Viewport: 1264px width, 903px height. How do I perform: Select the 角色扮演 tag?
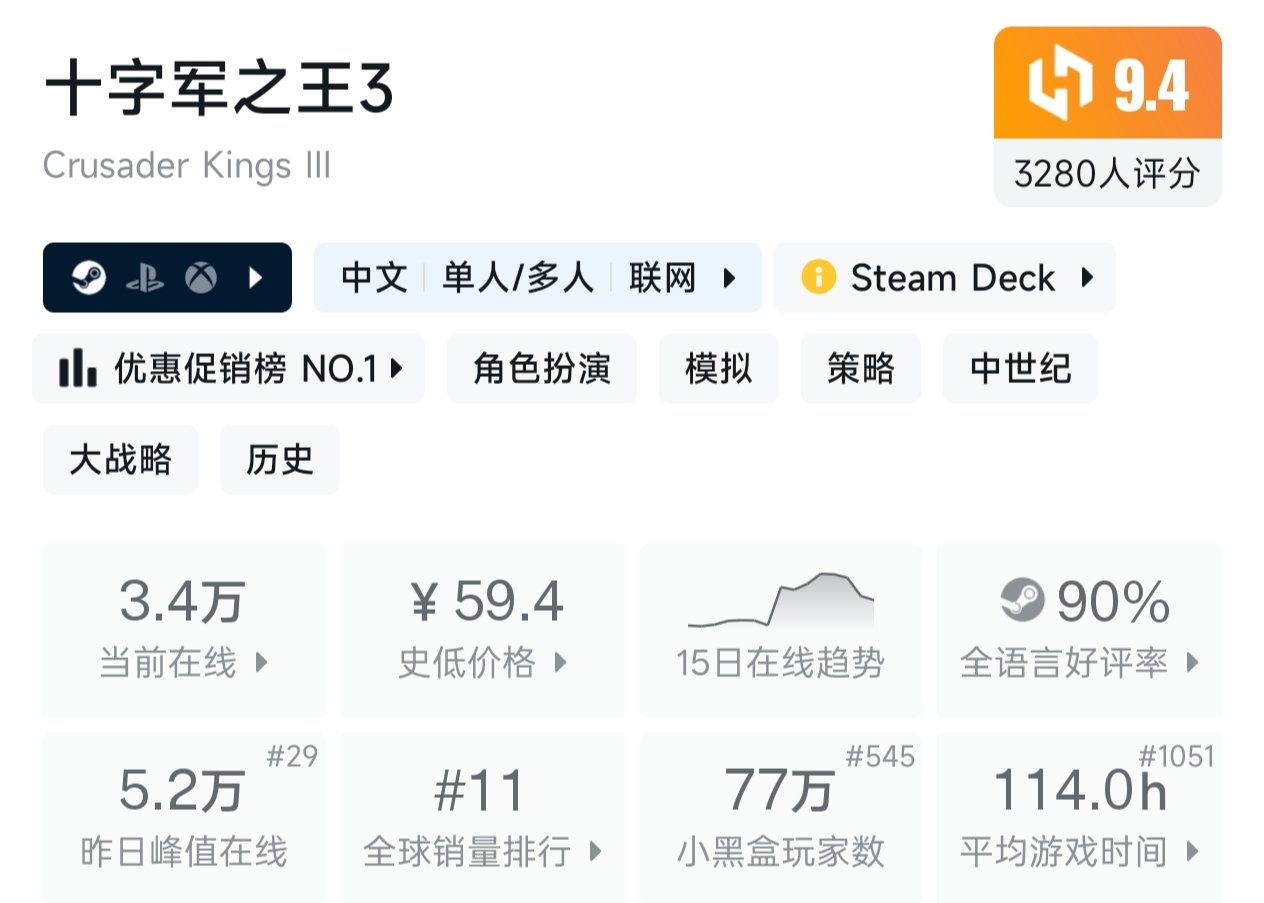[x=541, y=369]
